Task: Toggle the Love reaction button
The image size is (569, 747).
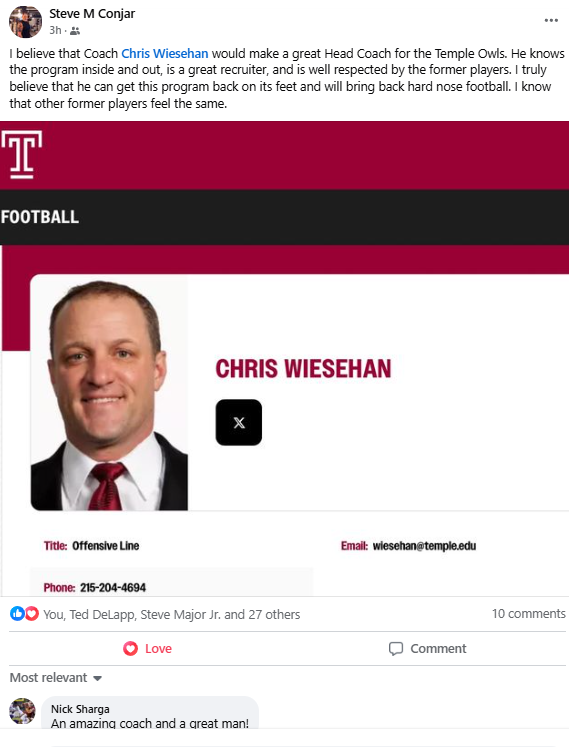Action: pyautogui.click(x=147, y=648)
